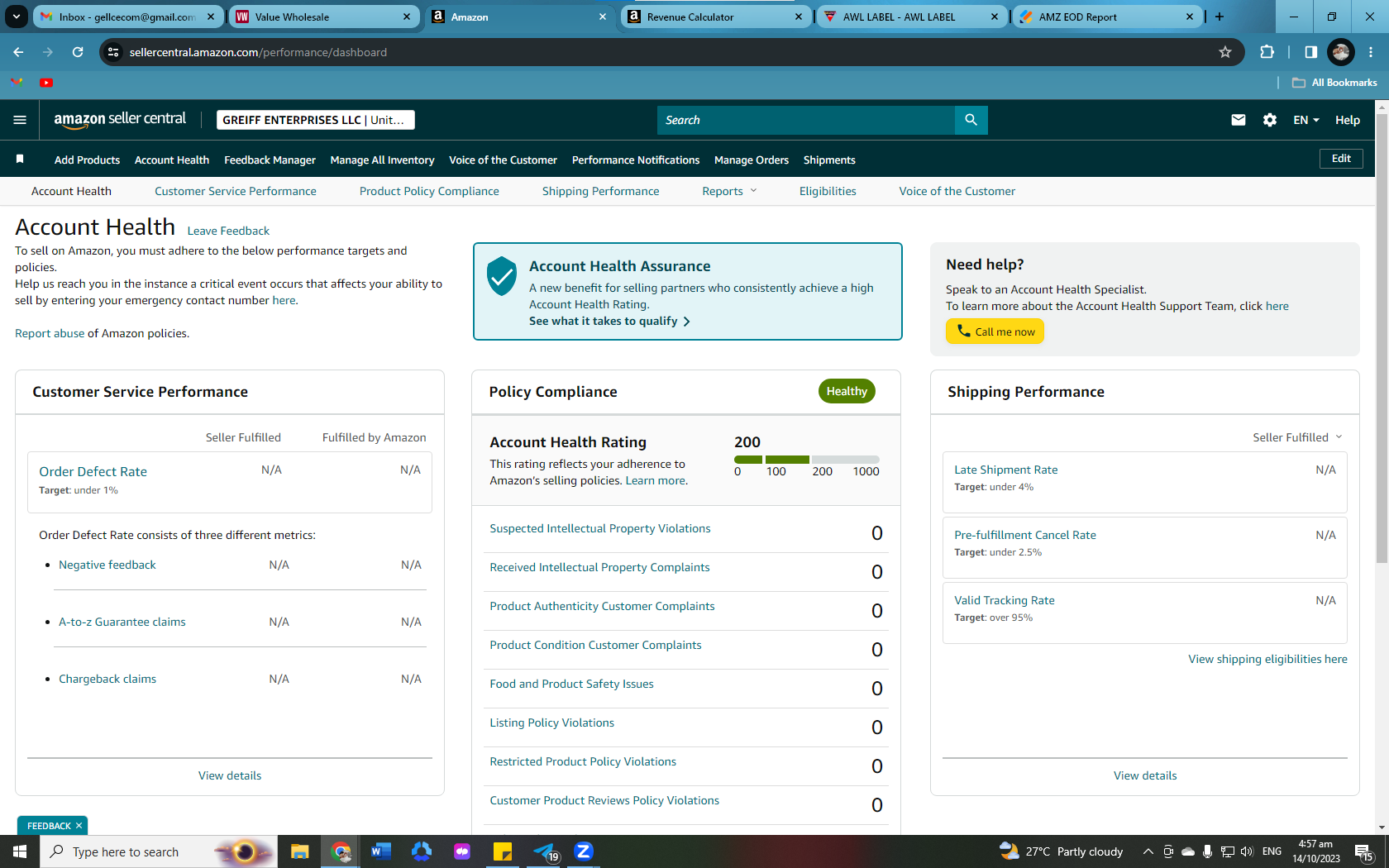Open the Late Shipment Rate link
The width and height of the screenshot is (1389, 868).
[1006, 470]
